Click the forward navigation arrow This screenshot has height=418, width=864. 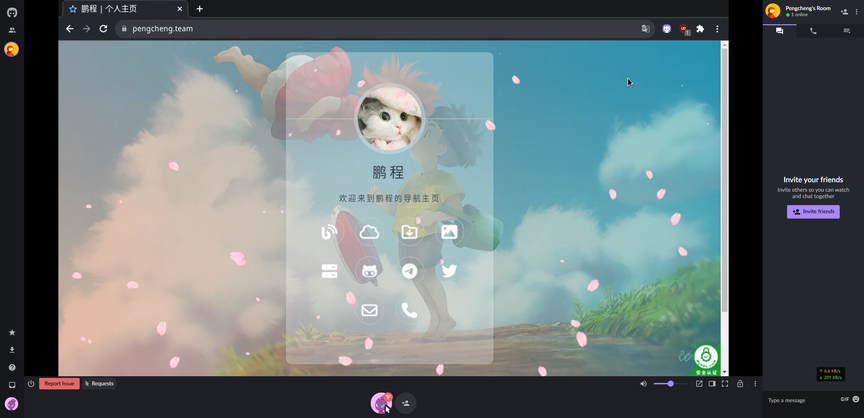click(87, 29)
